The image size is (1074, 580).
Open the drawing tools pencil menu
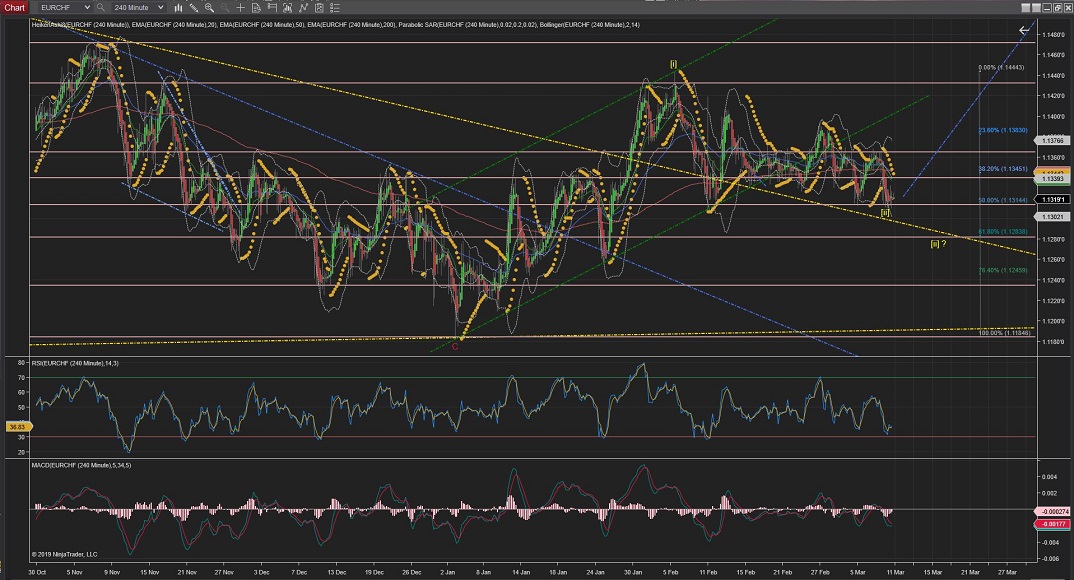click(x=194, y=8)
